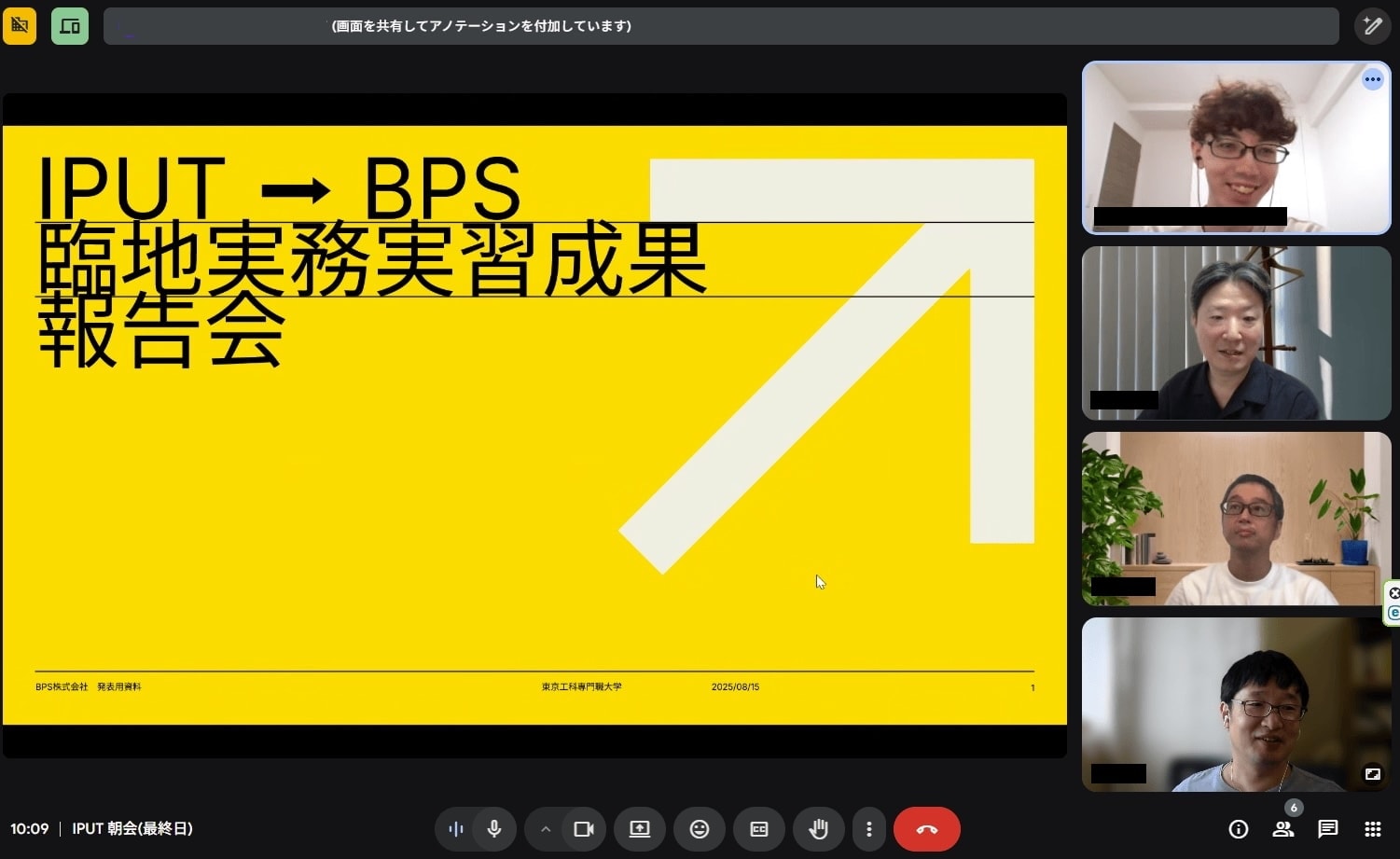Open the more options three-dot menu
1400x859 pixels.
point(869,829)
